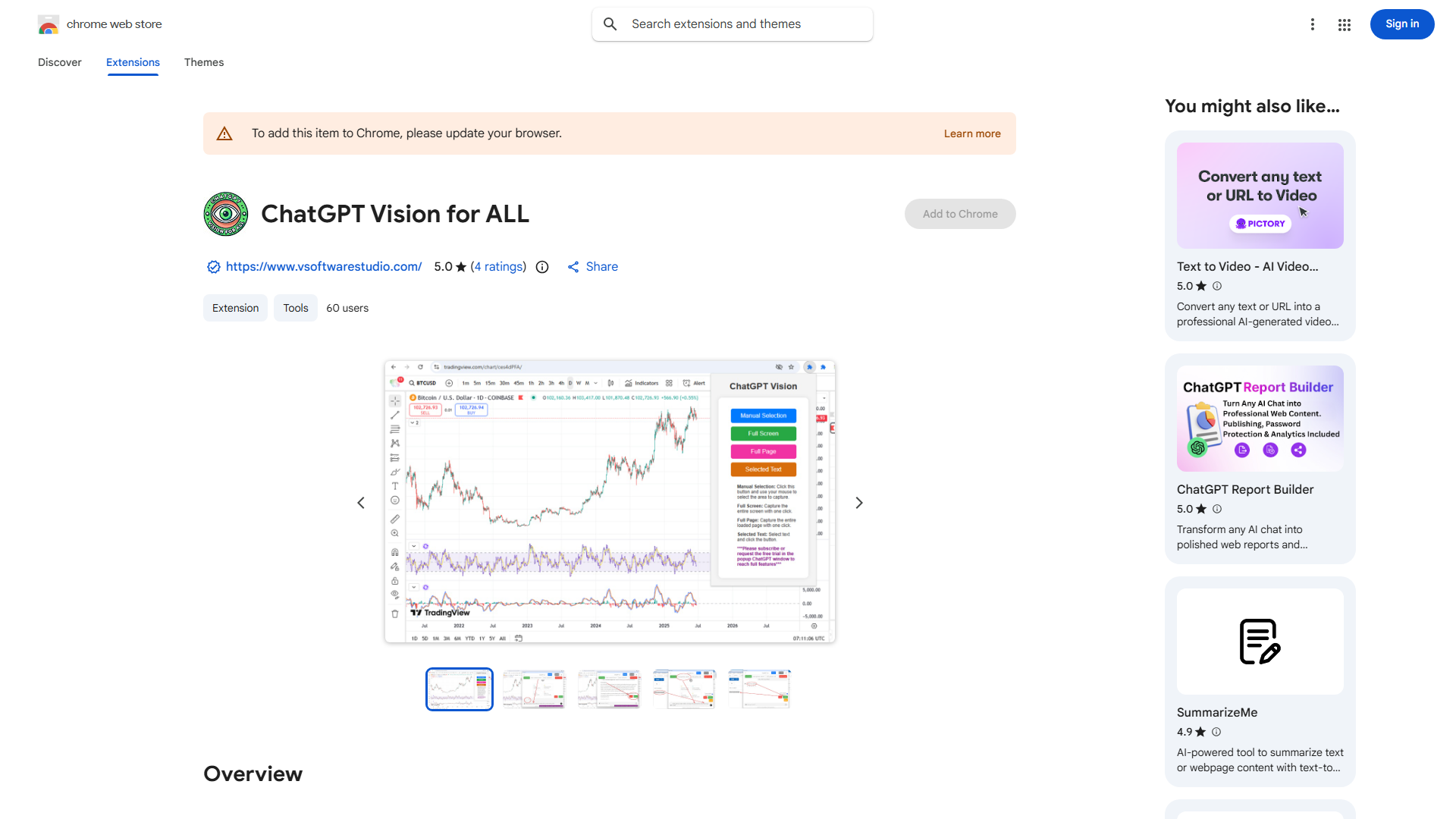Click the search magnifier icon
Image resolution: width=1456 pixels, height=819 pixels.
[x=610, y=24]
